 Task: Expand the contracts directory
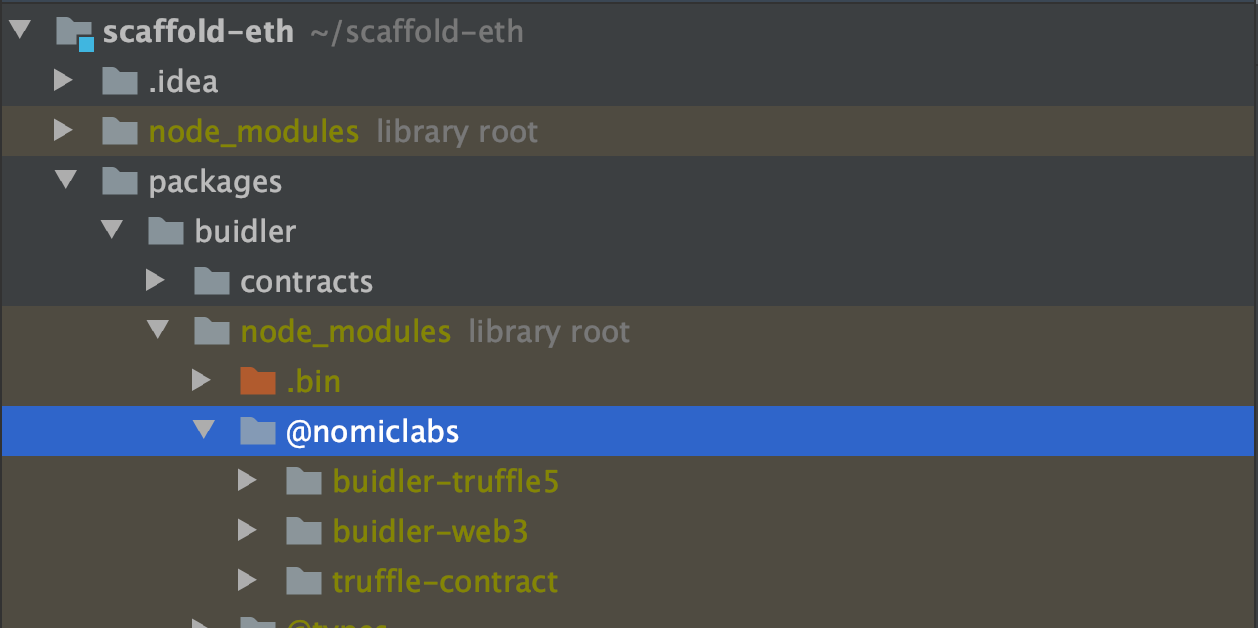coord(157,281)
